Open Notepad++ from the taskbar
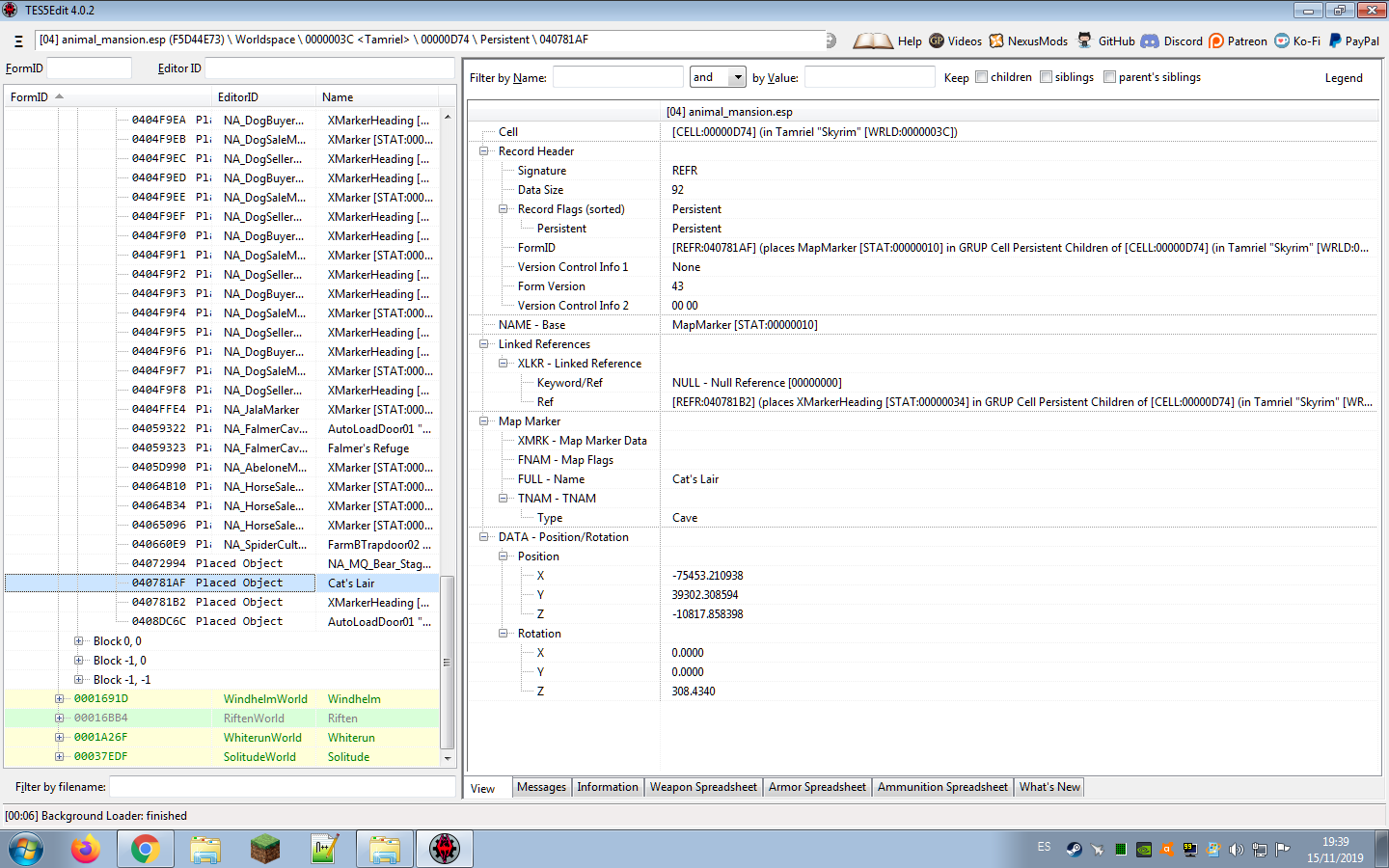 tap(325, 850)
